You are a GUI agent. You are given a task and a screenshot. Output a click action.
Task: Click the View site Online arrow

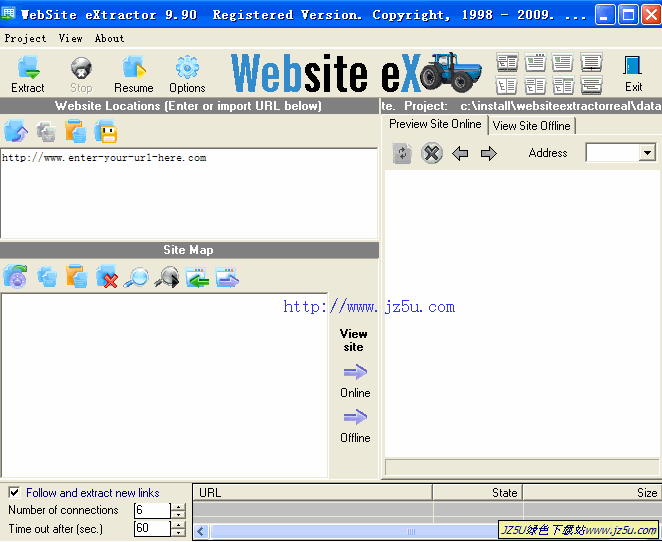pyautogui.click(x=355, y=372)
